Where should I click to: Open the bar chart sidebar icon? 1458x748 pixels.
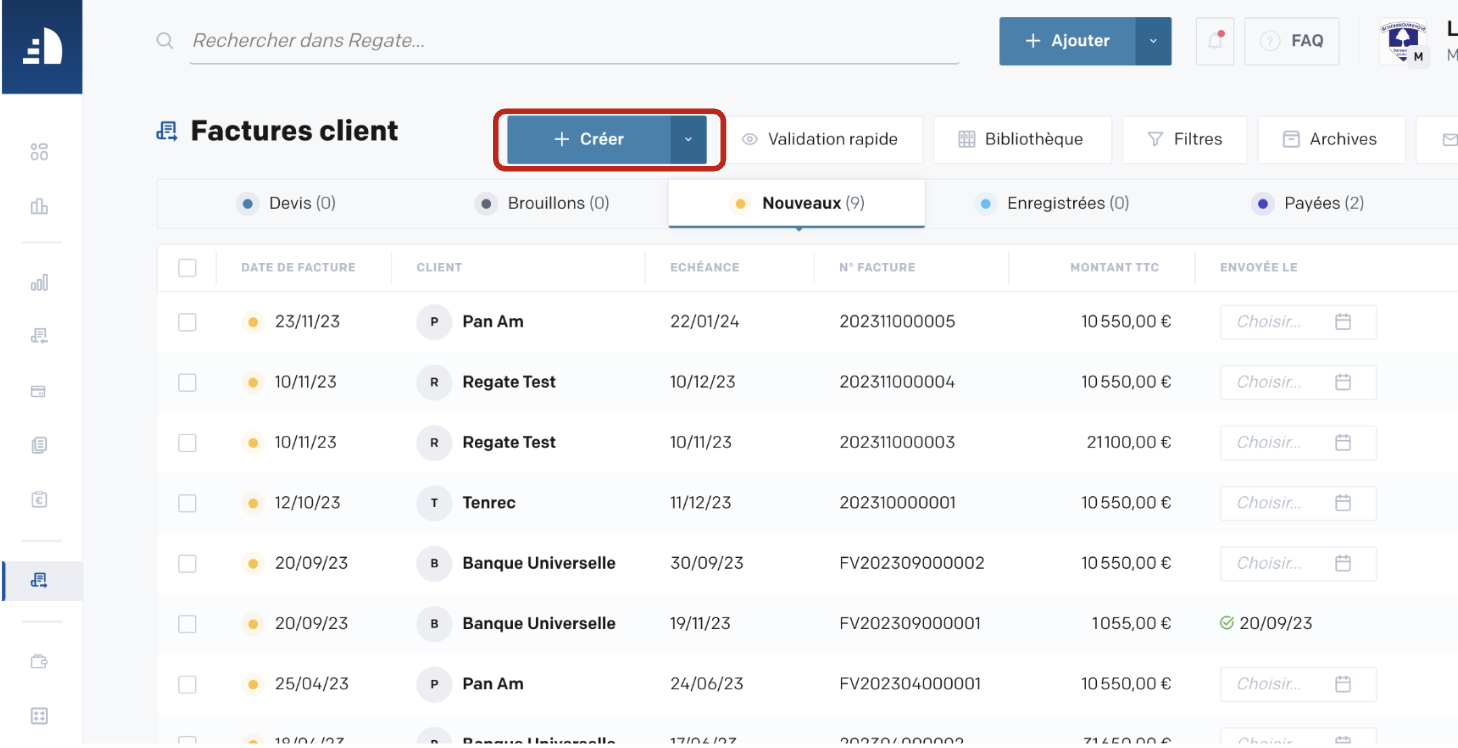click(x=39, y=283)
